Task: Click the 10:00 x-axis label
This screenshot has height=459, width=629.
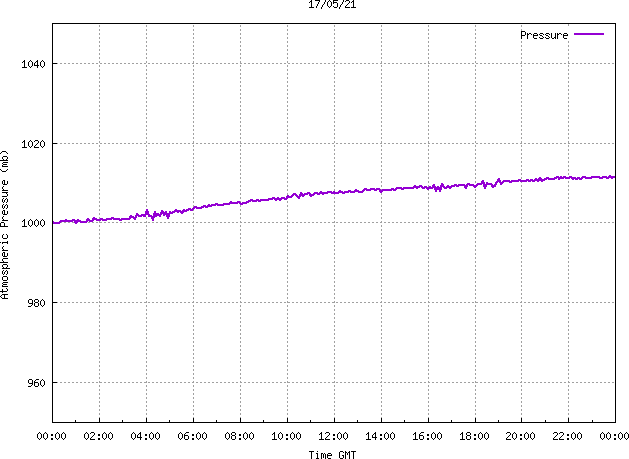Action: coord(286,436)
